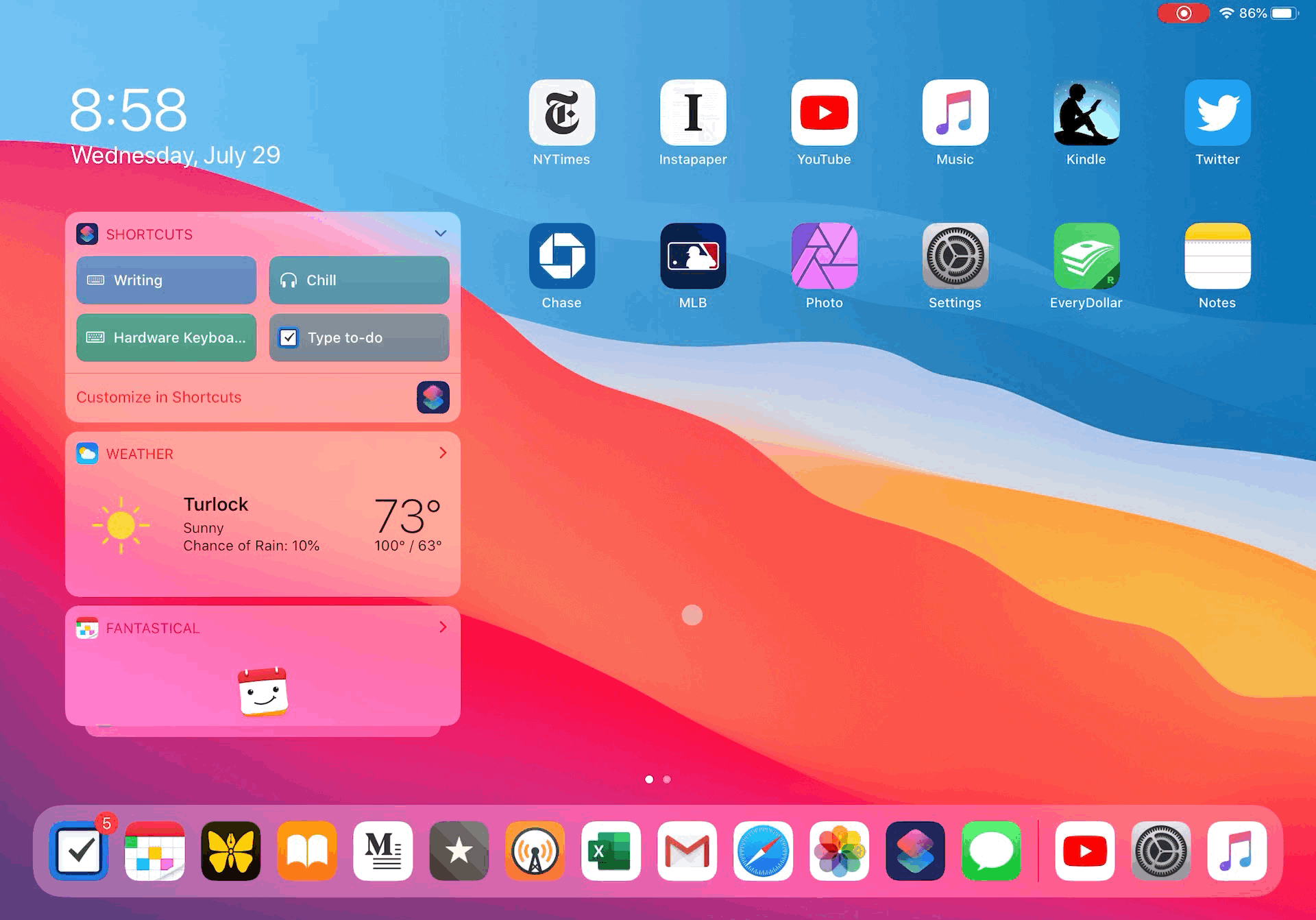Open the NYTimes app
The image size is (1316, 920).
click(x=561, y=112)
